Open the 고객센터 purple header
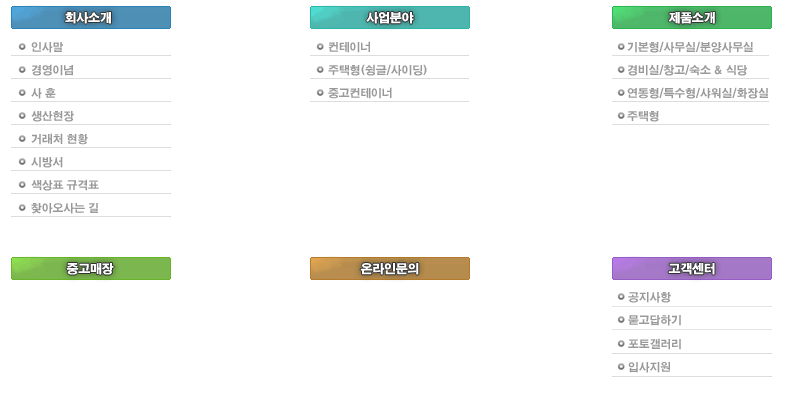 (x=691, y=268)
